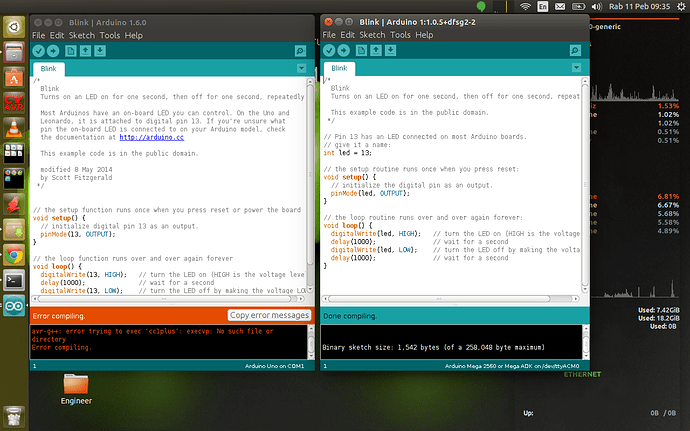Open sketch icon in Arduino 1.0.5 window

(x=376, y=51)
